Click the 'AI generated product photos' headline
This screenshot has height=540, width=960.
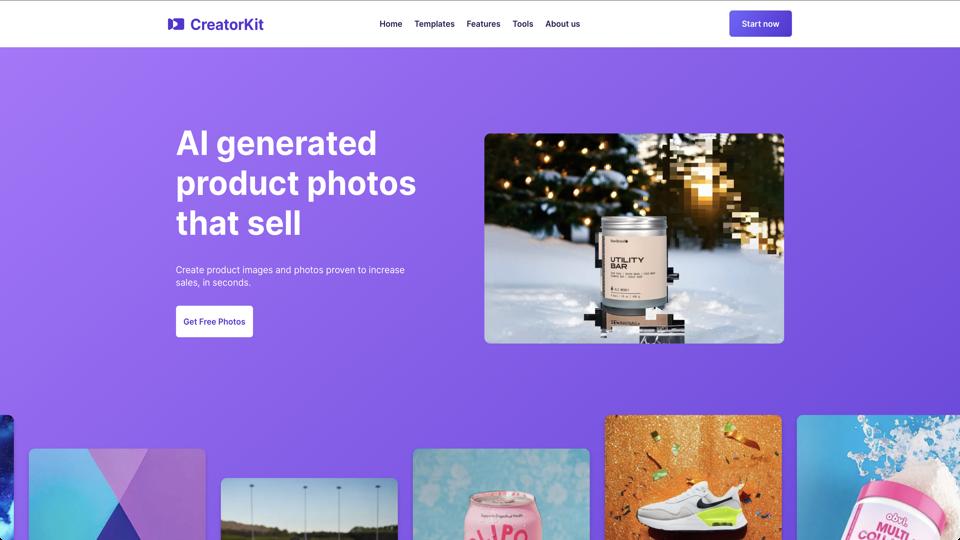point(296,183)
